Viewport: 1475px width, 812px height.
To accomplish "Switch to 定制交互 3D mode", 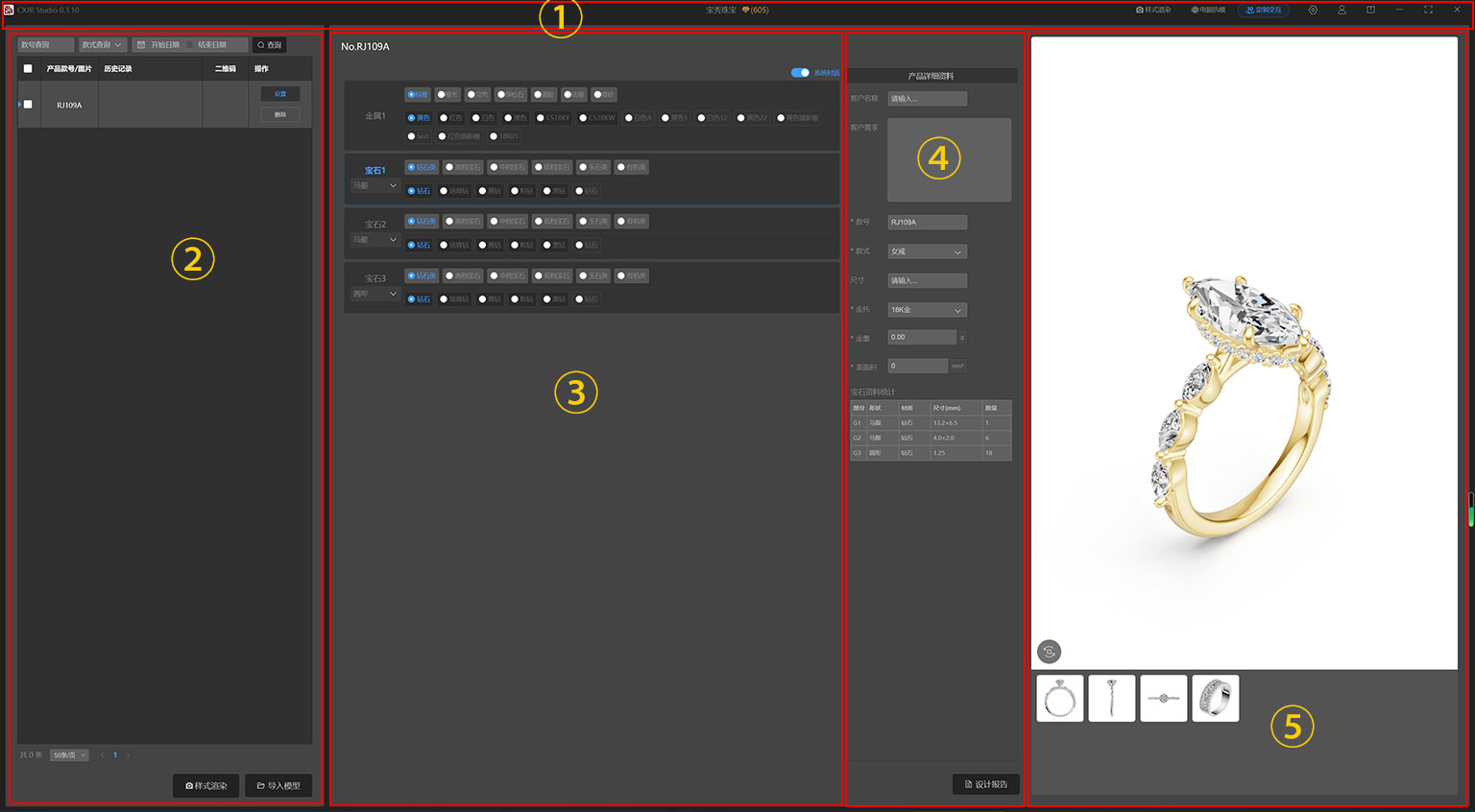I will tap(1263, 10).
